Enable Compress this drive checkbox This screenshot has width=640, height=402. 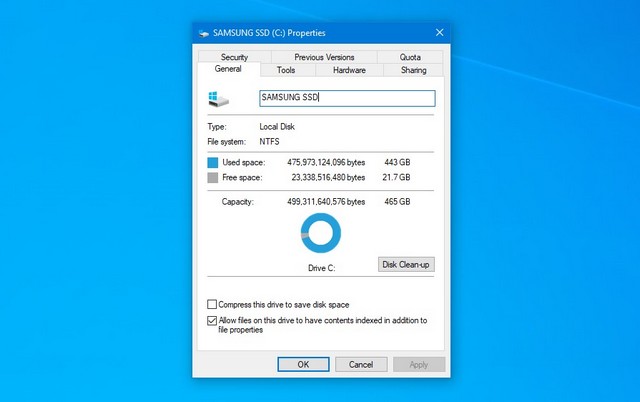[x=212, y=304]
